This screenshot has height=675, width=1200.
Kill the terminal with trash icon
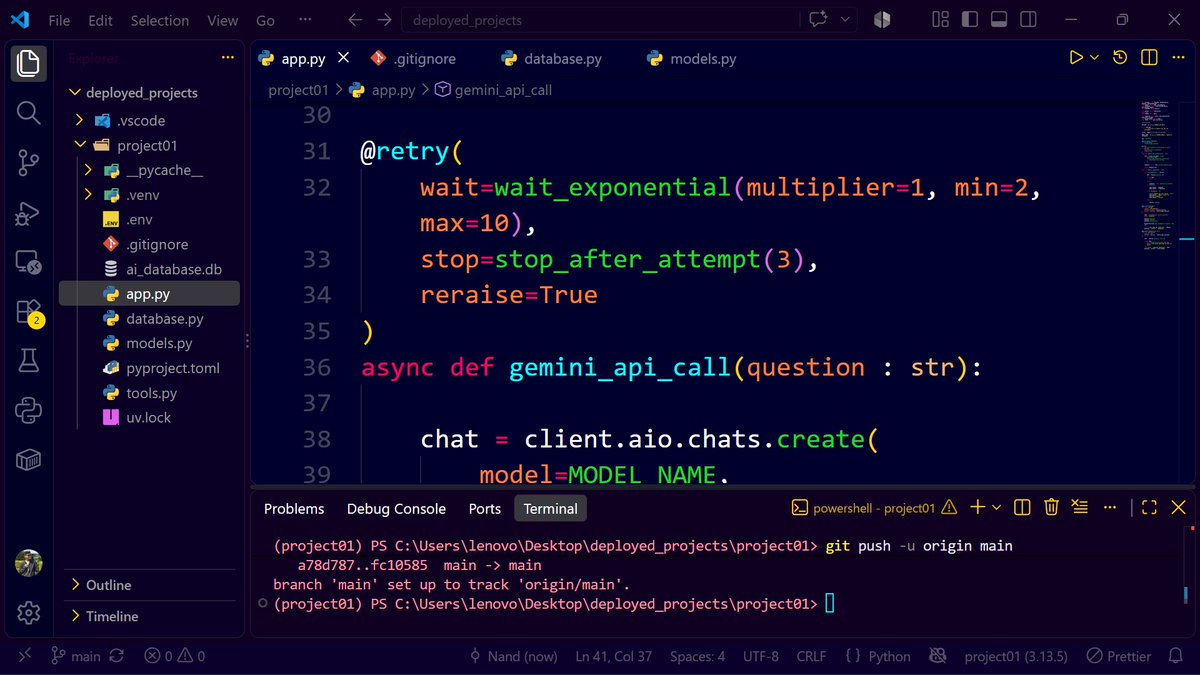(1051, 508)
